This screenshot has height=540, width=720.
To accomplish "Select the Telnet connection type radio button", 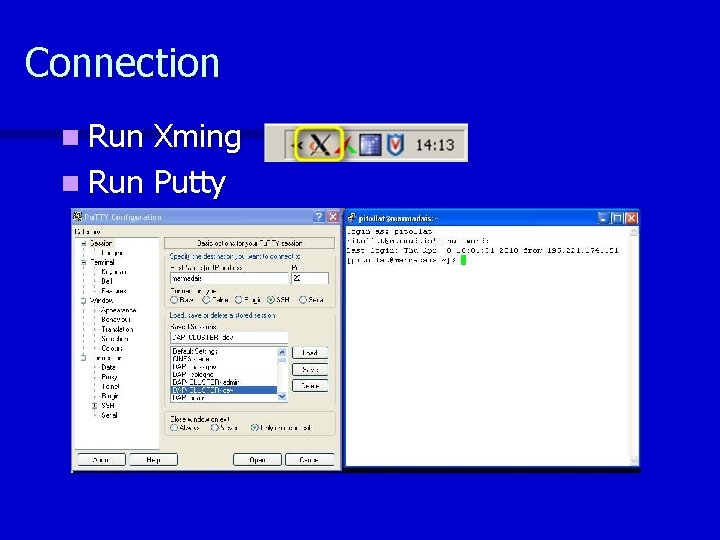I will [206, 300].
